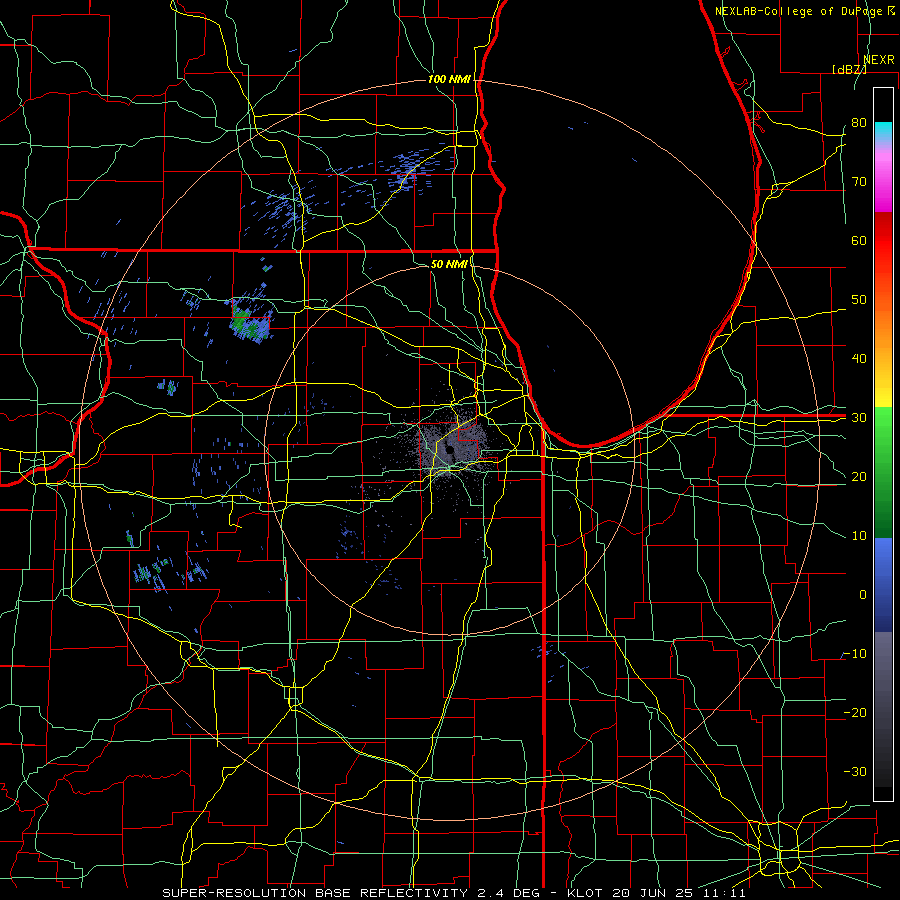Screen dimensions: 900x900
Task: Click the -10 value on the dBZ scale
Action: point(855,654)
